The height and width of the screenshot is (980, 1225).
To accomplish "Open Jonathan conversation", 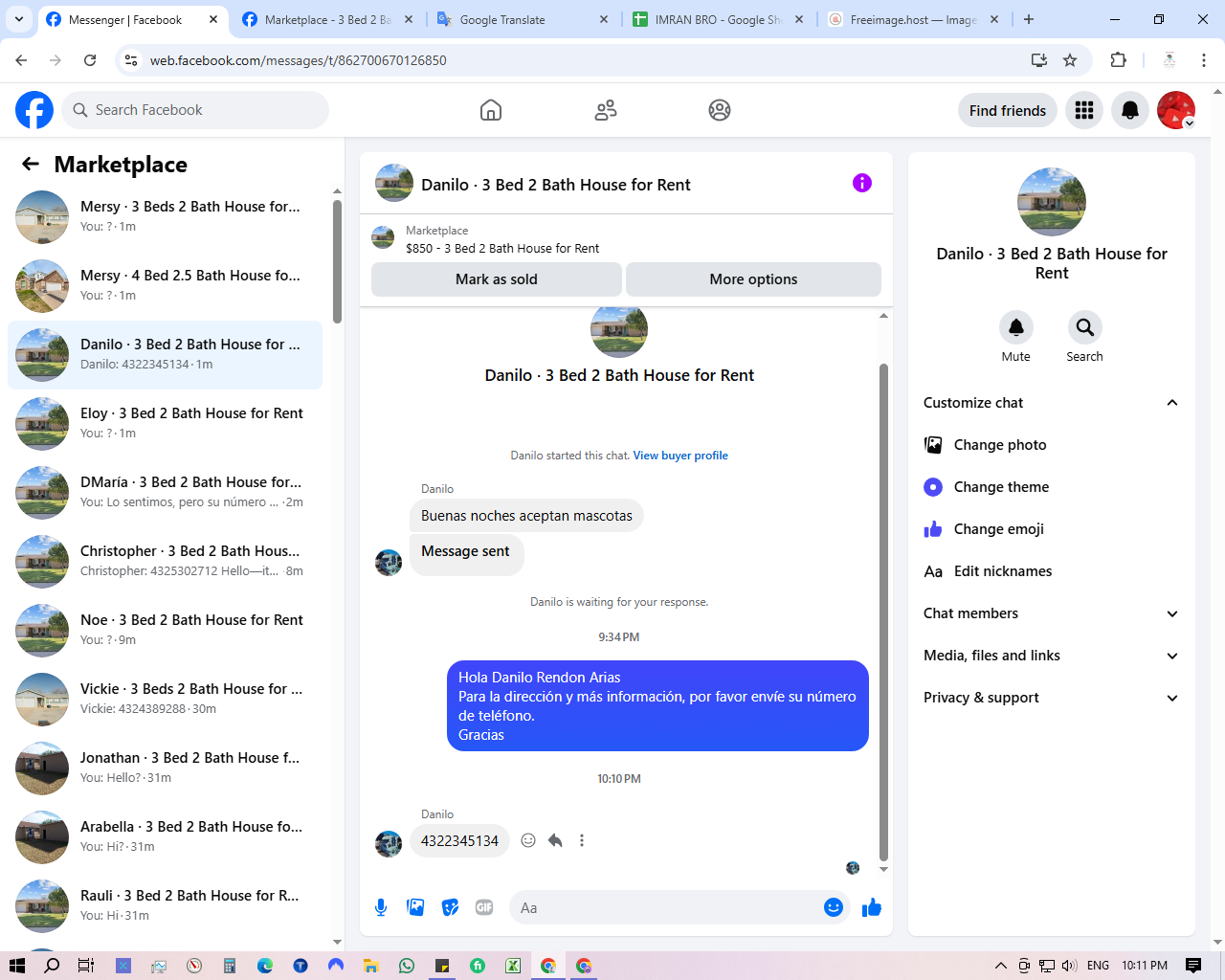I will click(x=165, y=768).
